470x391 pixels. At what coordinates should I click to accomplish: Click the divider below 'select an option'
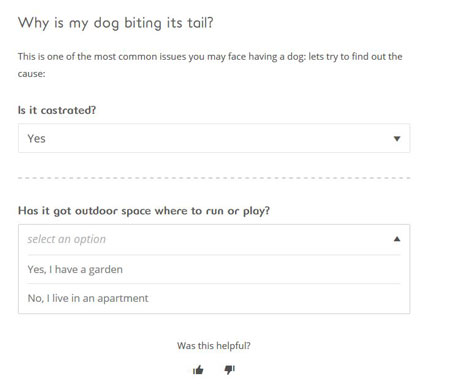pos(214,255)
